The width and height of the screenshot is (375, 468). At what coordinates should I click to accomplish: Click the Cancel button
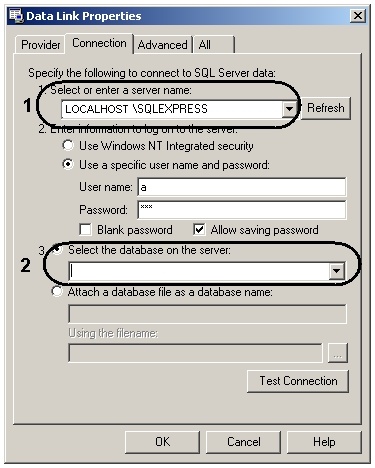[x=244, y=442]
